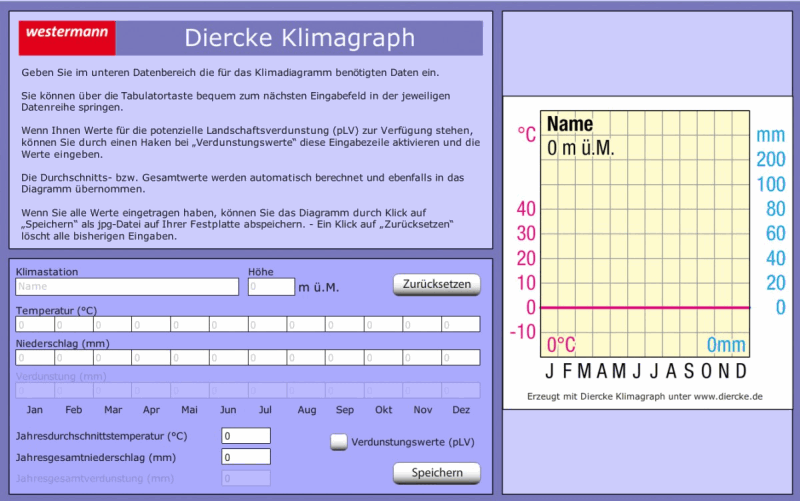Focus the March Niederschlag field
Screen dimensions: 800x501
113,358
